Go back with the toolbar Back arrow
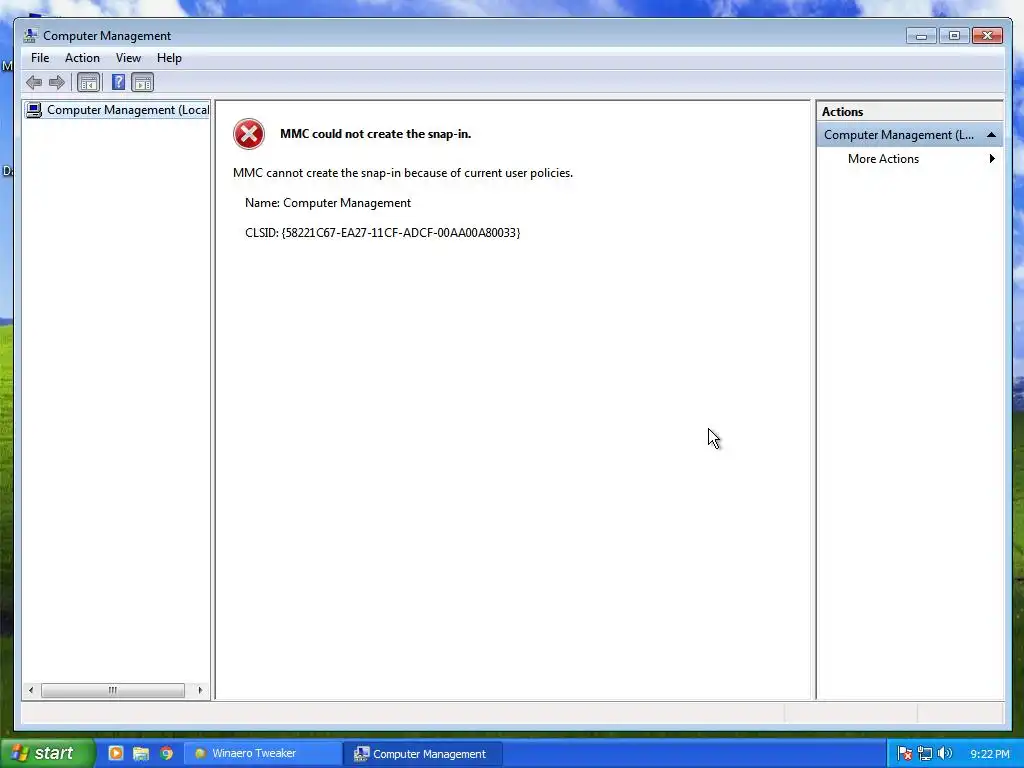1024x768 pixels. click(x=34, y=82)
